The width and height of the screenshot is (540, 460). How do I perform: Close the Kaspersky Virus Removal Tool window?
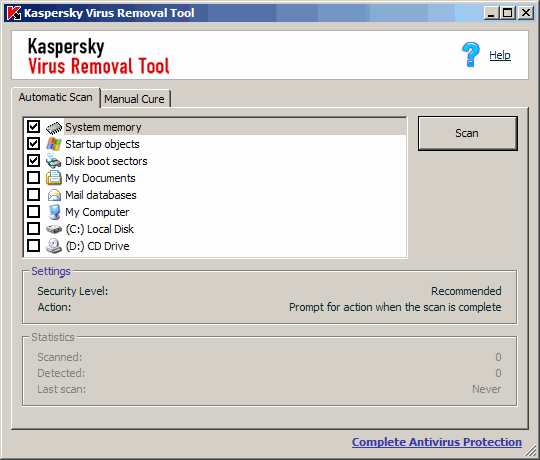(x=526, y=13)
